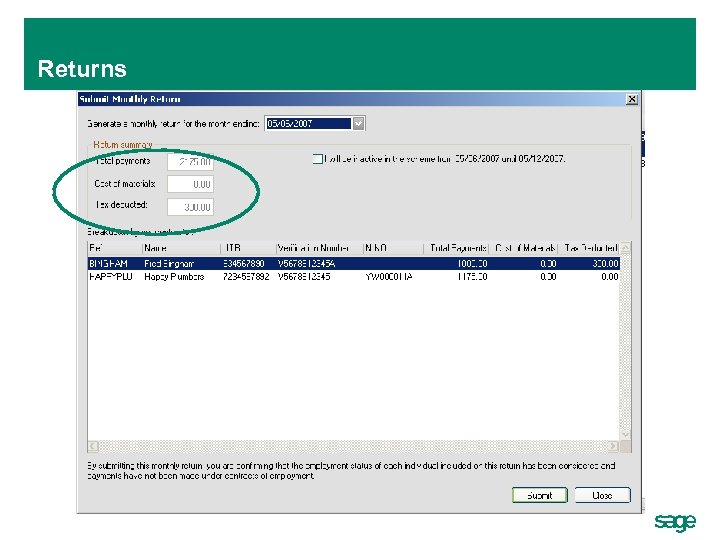Sort by the Total Payments column header
Viewport: 720px width, 540px height.
(456, 248)
